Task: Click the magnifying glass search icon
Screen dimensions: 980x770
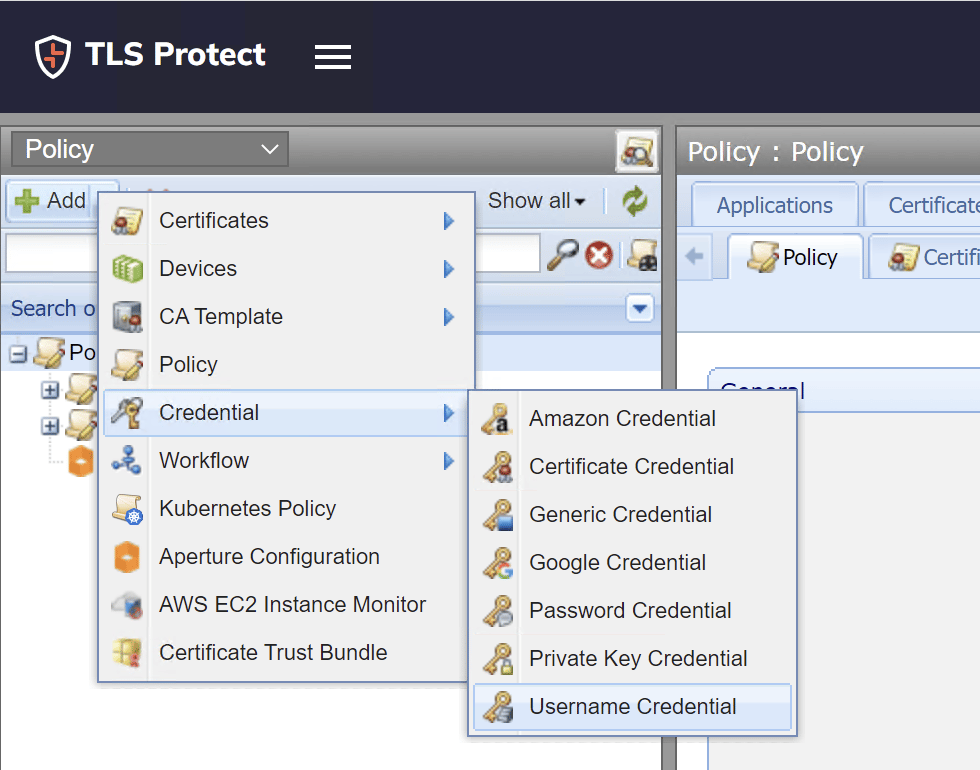Action: click(562, 255)
